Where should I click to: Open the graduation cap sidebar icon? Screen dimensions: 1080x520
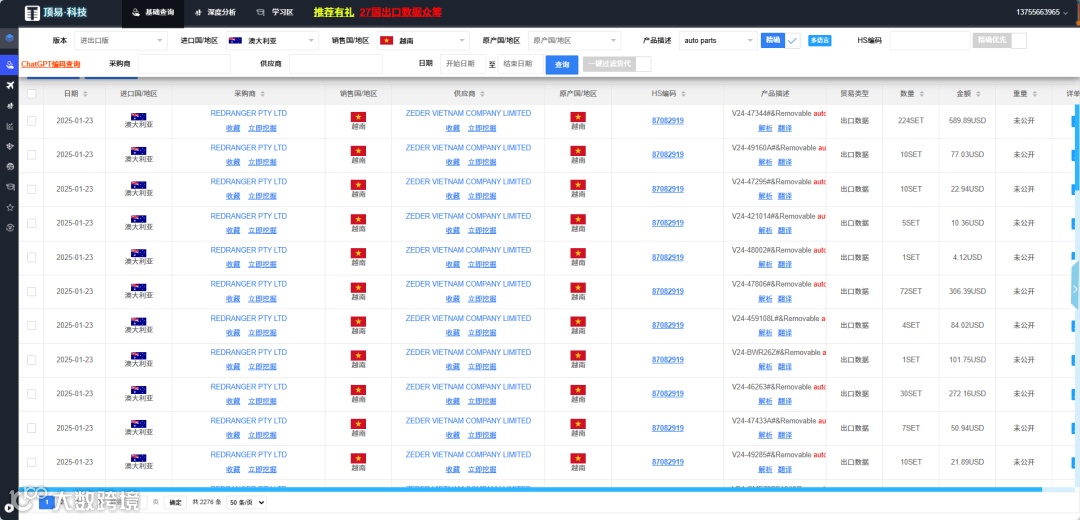(10, 187)
